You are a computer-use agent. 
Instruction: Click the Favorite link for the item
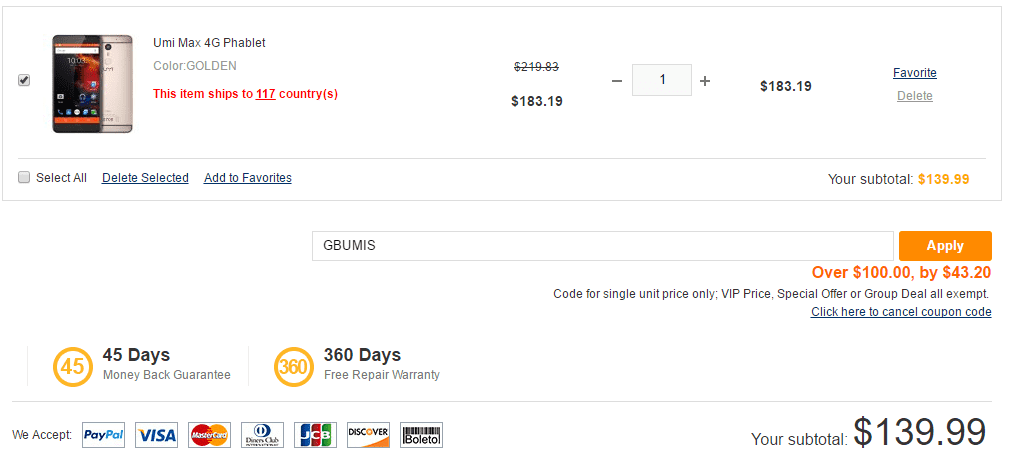click(x=914, y=73)
